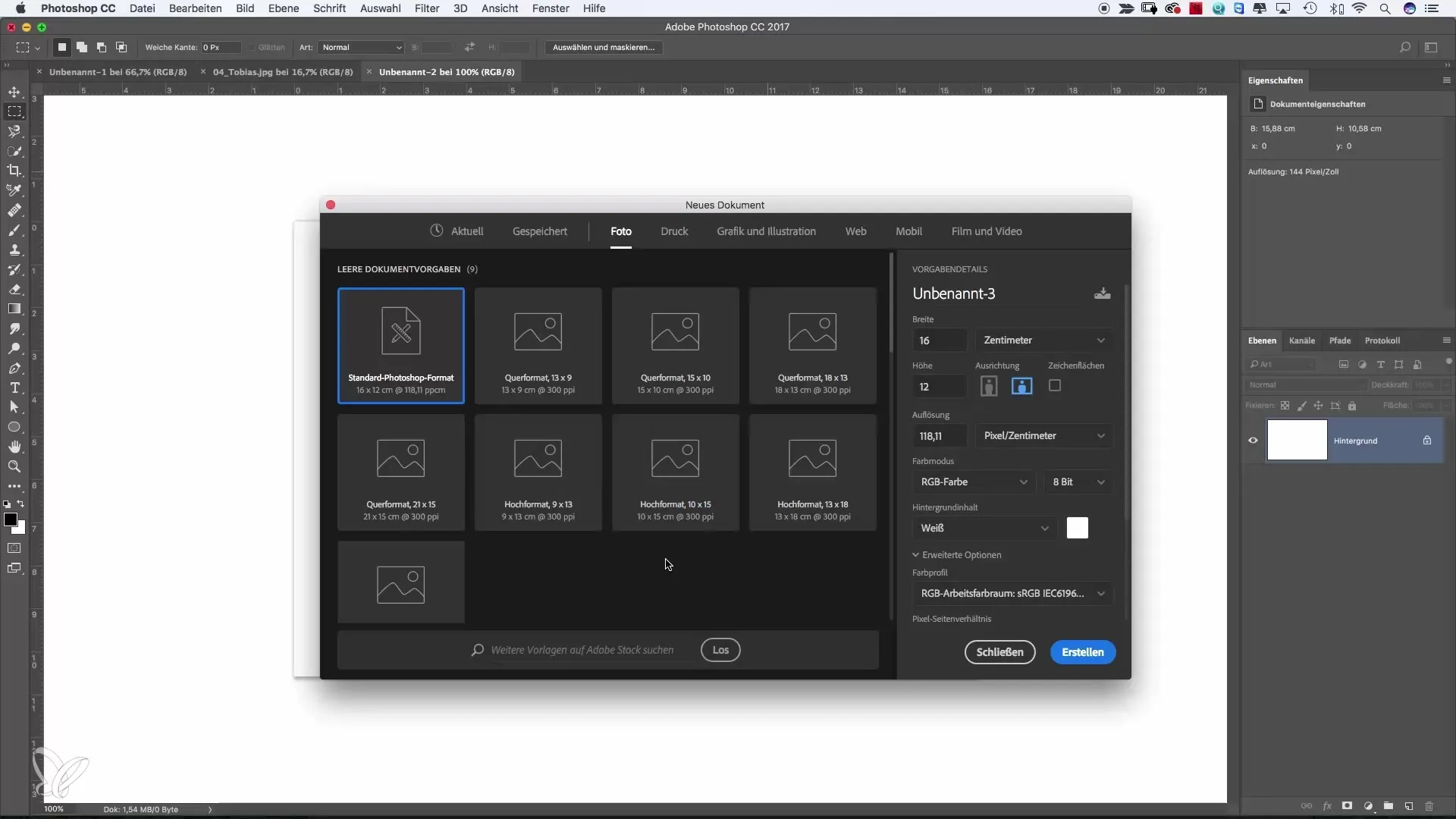This screenshot has height=819, width=1456.
Task: Open the Weiß background content dropdown
Action: pos(984,529)
